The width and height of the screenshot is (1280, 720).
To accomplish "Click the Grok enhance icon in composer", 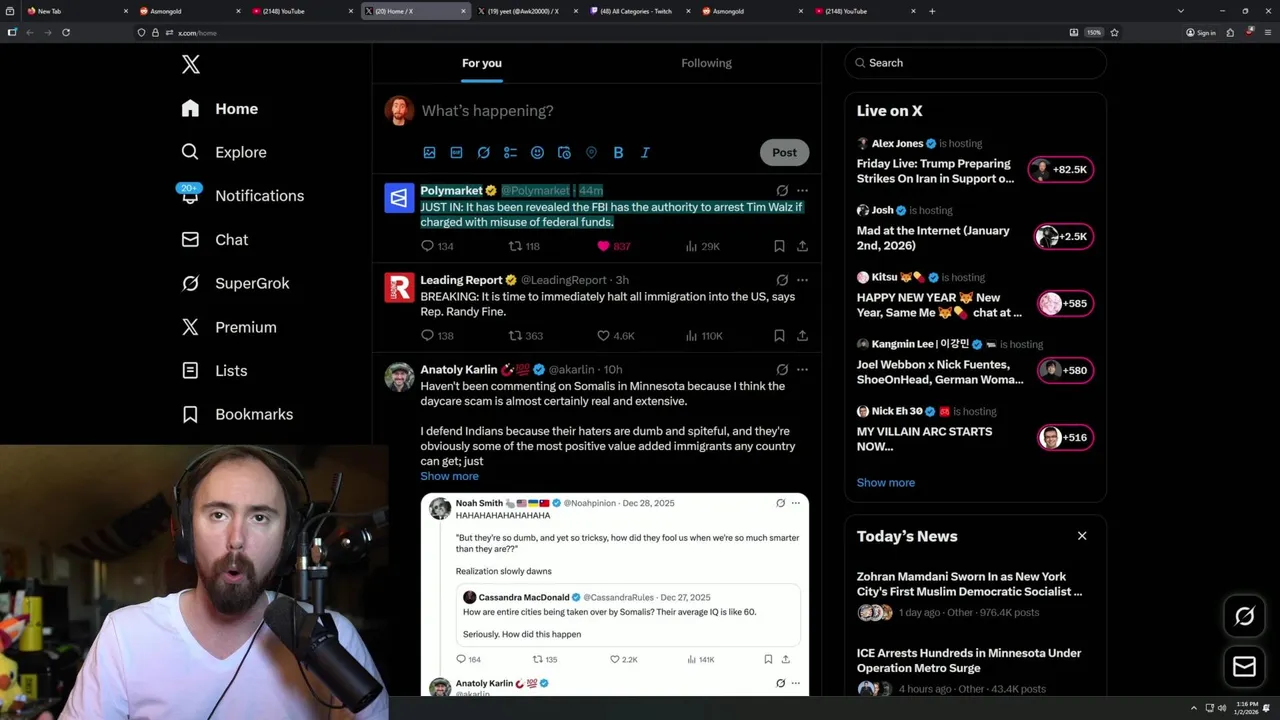I will [x=483, y=153].
